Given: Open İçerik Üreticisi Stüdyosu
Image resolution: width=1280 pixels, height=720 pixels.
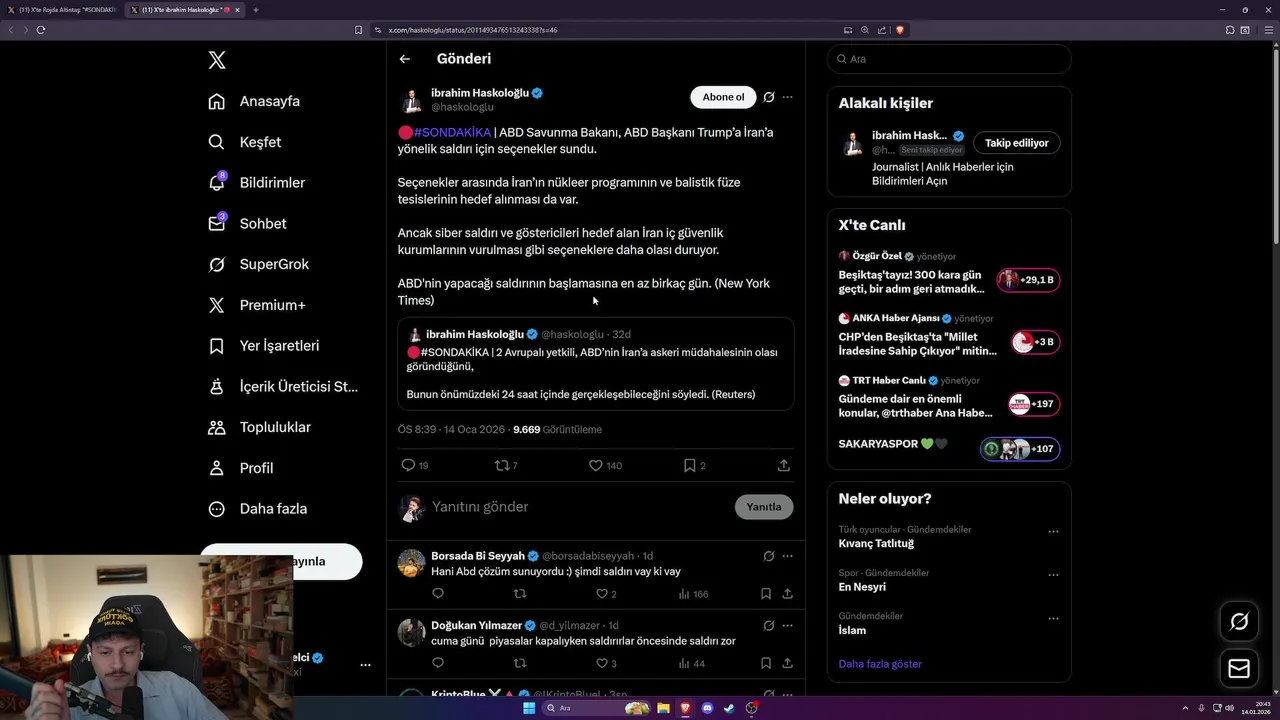Looking at the screenshot, I should click(283, 386).
